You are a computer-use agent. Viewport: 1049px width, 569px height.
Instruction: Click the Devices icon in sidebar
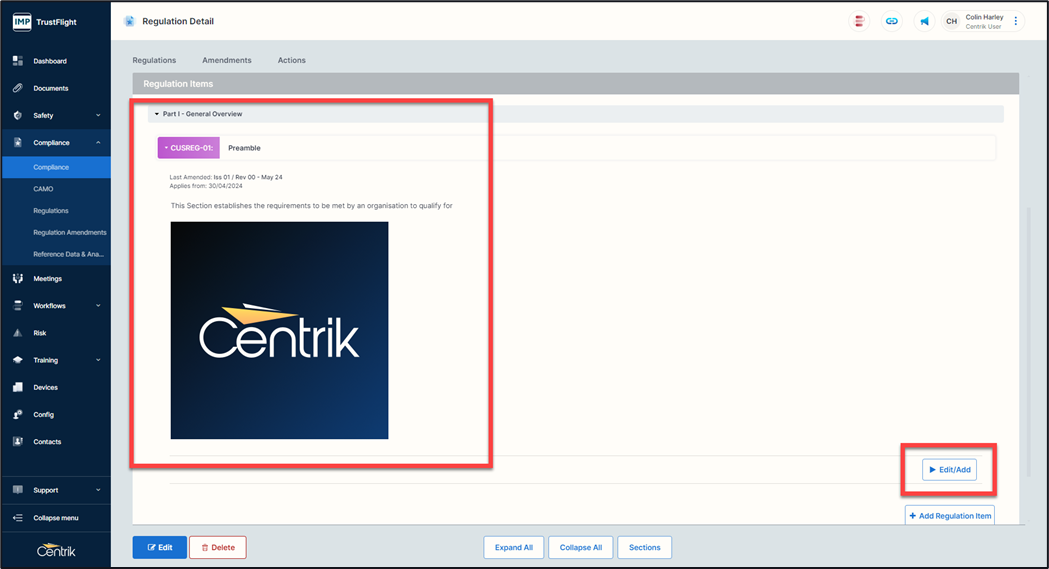click(18, 387)
